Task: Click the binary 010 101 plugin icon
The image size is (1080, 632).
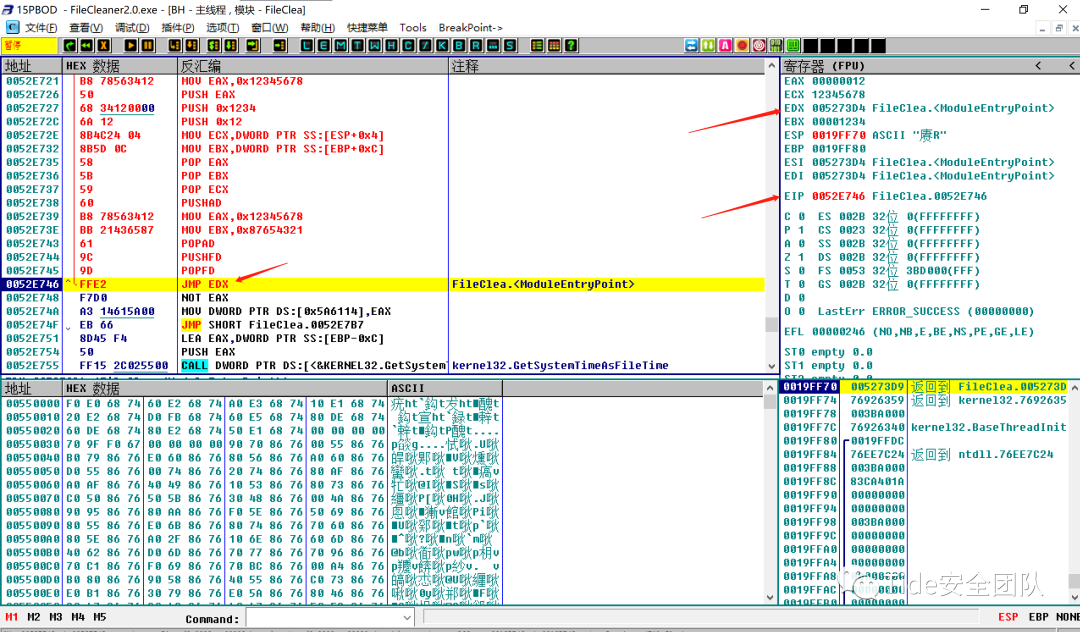Action: 776,45
